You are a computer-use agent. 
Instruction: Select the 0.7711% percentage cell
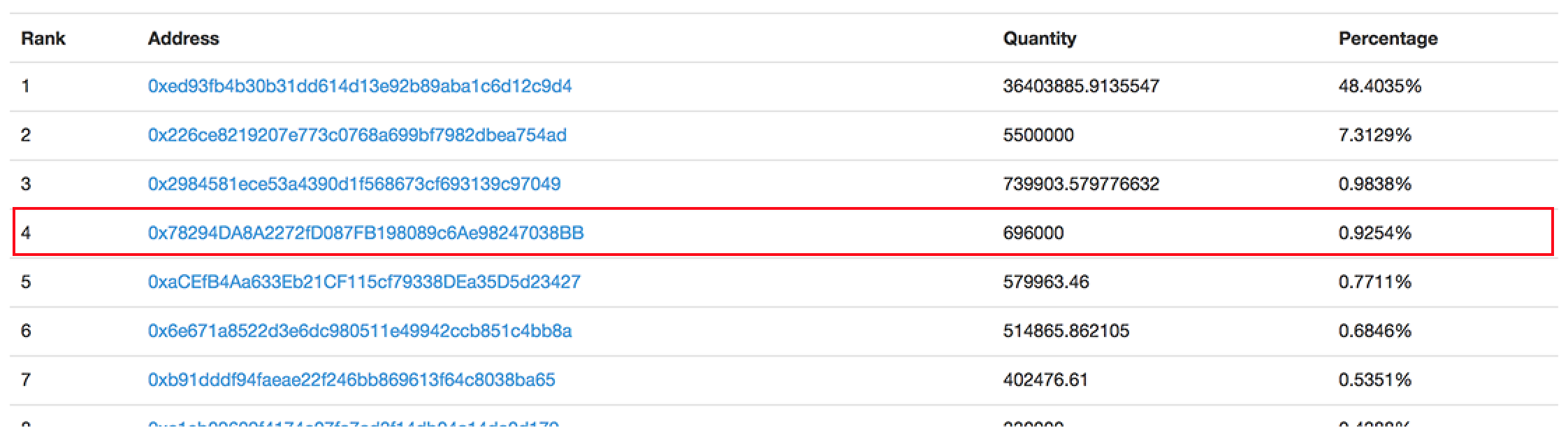(x=1374, y=282)
